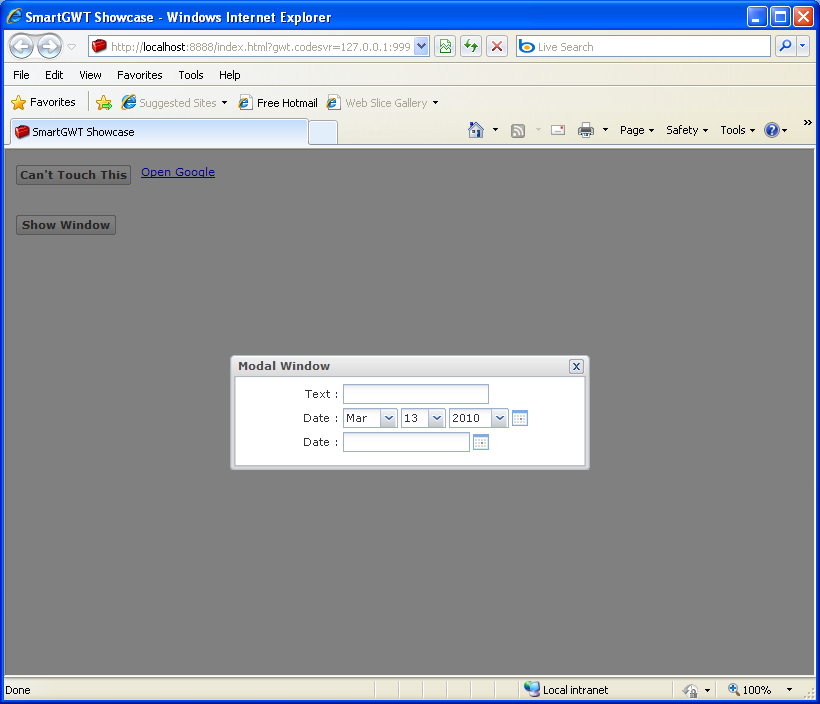Open the Tools command bar menu

tap(738, 130)
